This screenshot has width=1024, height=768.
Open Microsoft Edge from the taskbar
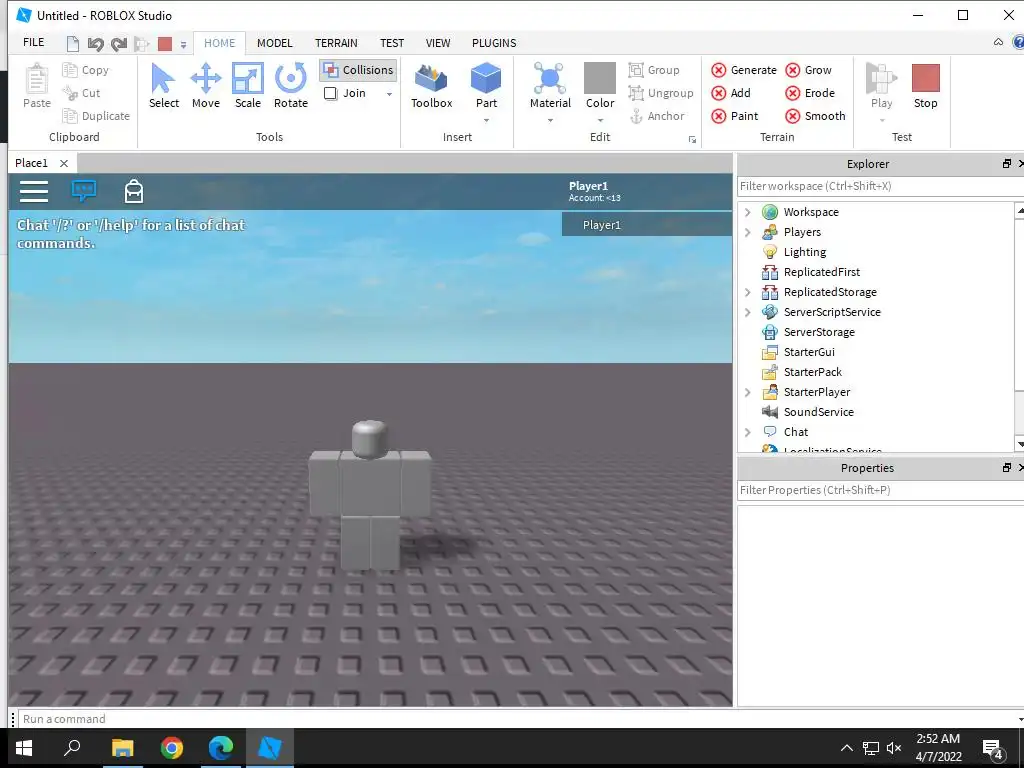[221, 748]
